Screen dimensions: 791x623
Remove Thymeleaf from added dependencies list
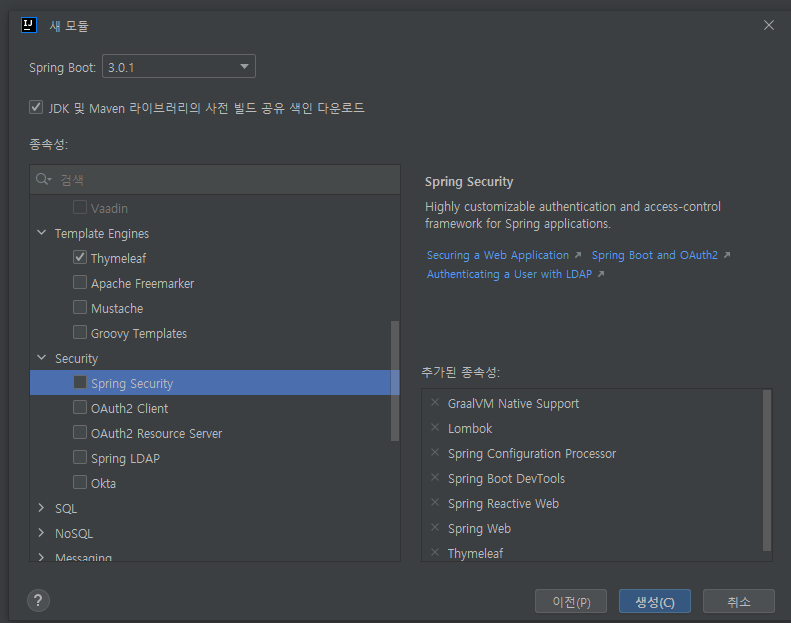(x=435, y=552)
